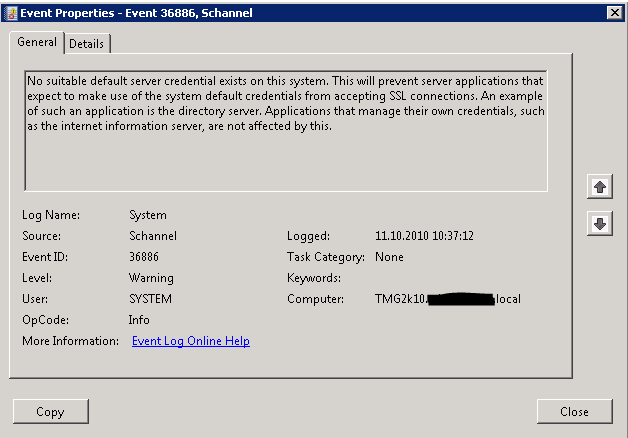Open the Event Log Online Help link
Screen dimensions: 628x438
pos(191,341)
